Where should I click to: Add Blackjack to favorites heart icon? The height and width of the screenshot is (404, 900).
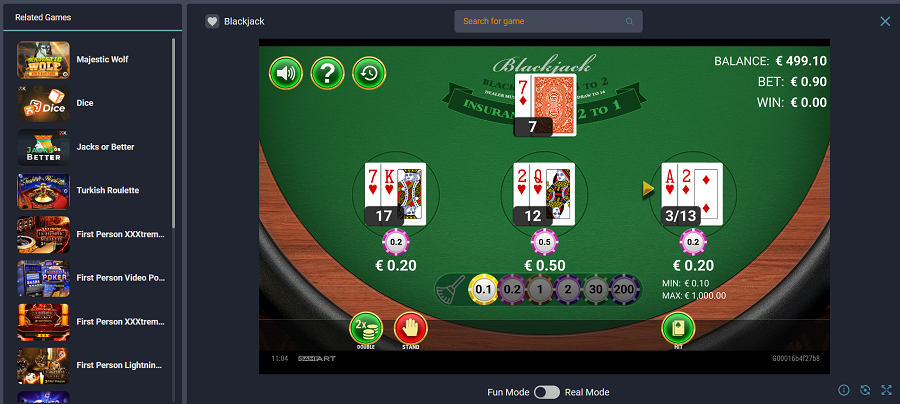212,21
